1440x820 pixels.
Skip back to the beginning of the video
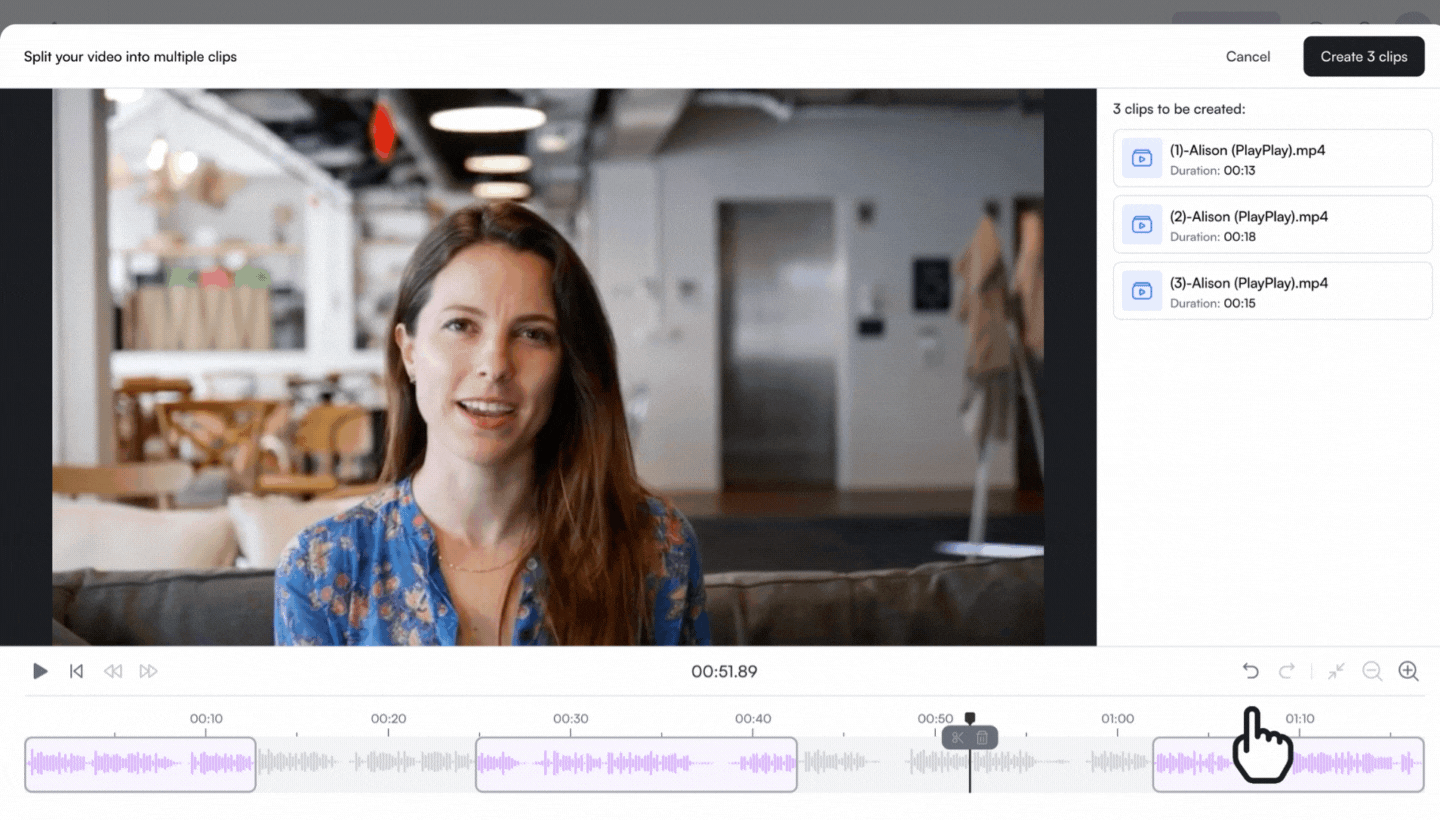coord(76,671)
